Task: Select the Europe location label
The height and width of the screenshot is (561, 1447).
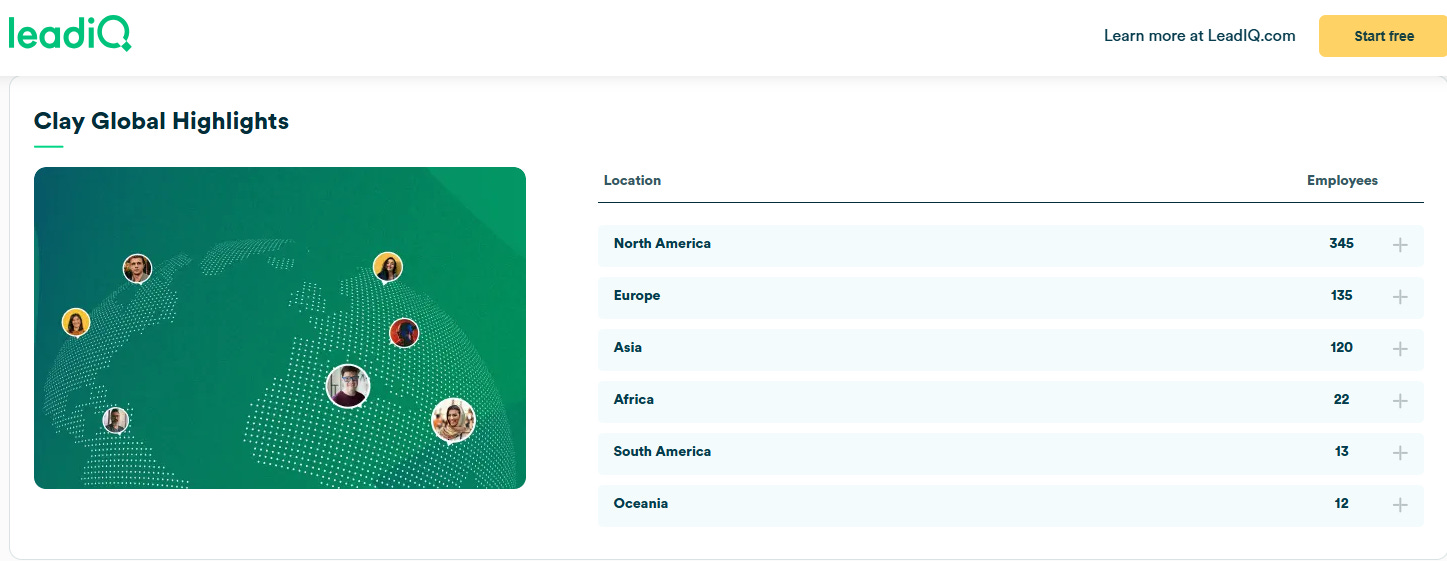Action: click(637, 295)
